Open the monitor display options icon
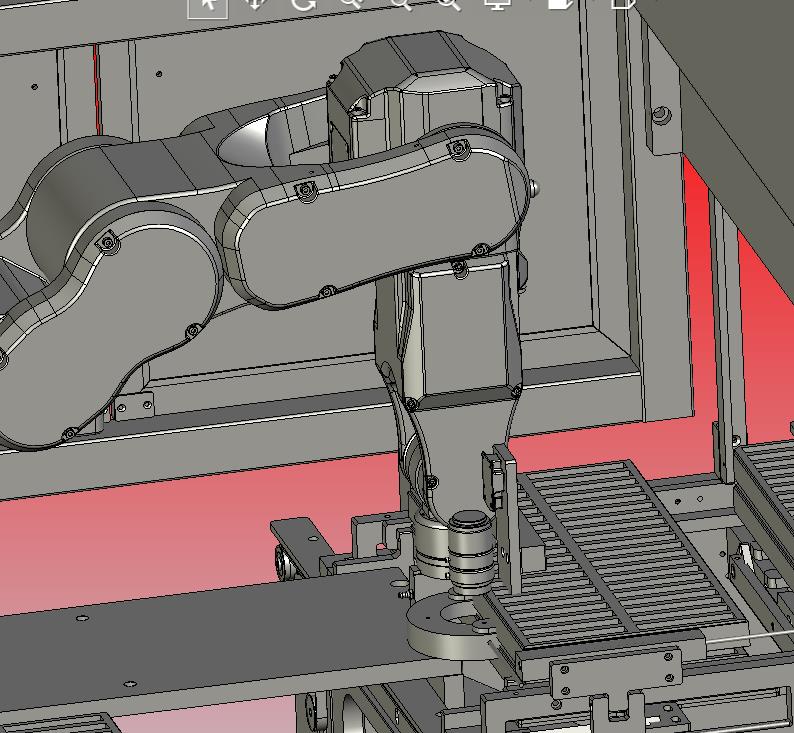 [x=498, y=5]
